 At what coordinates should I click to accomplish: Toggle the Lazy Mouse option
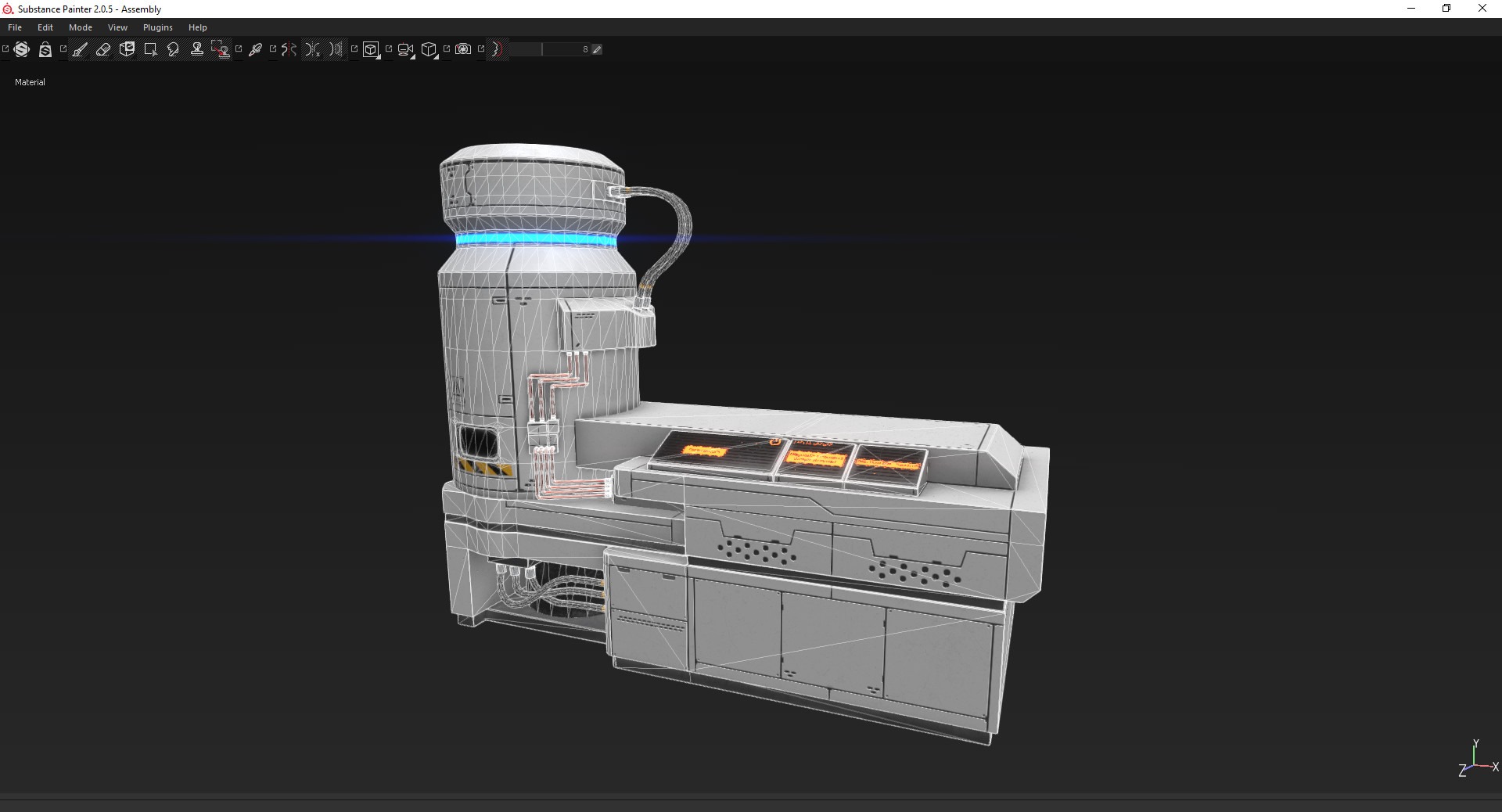498,49
